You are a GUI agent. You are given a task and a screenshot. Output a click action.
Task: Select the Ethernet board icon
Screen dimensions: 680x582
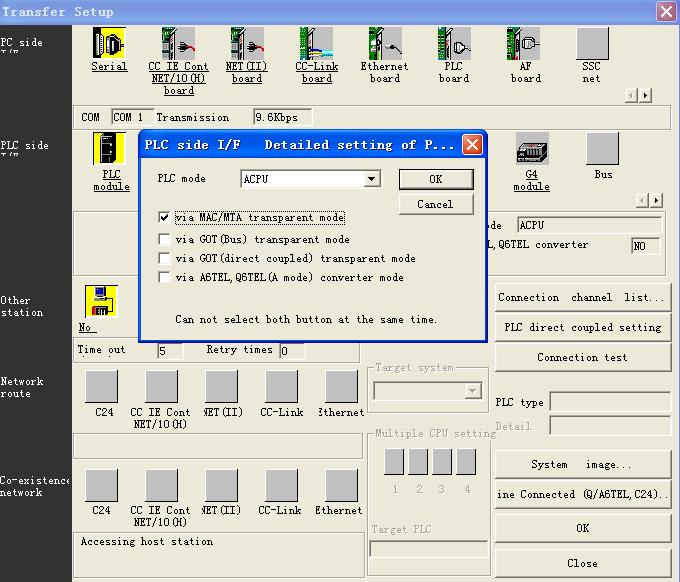(384, 44)
